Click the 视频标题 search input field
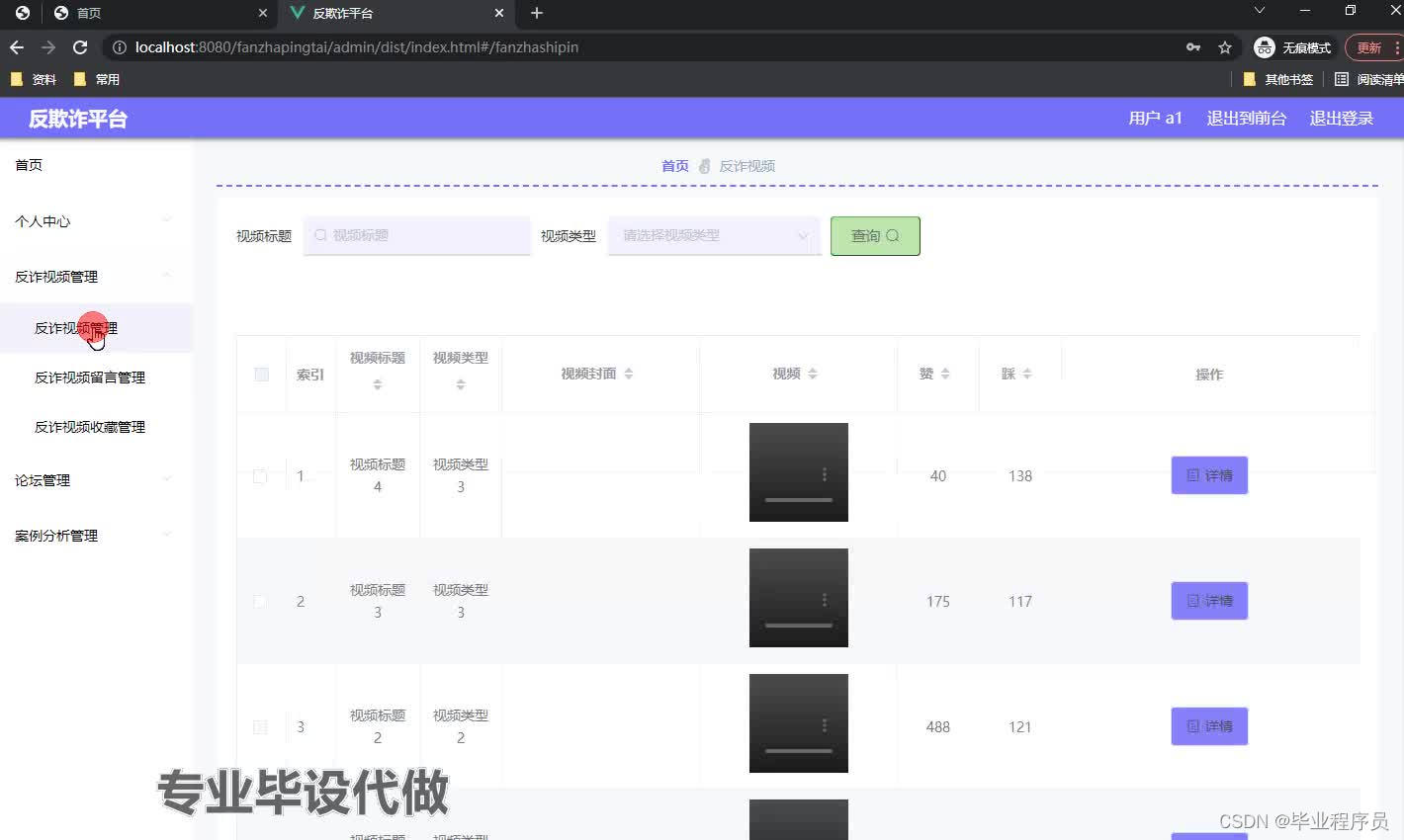This screenshot has width=1404, height=840. coord(416,236)
